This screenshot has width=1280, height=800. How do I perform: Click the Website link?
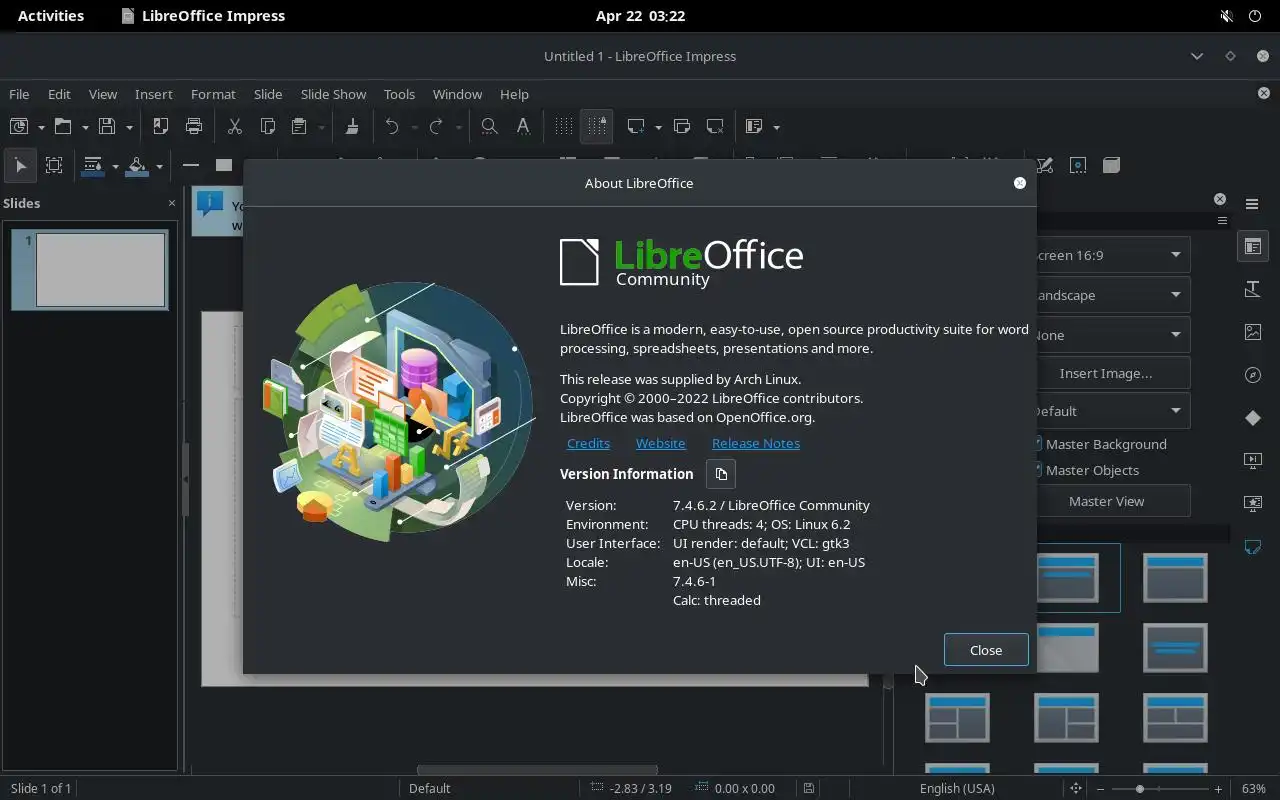point(661,443)
